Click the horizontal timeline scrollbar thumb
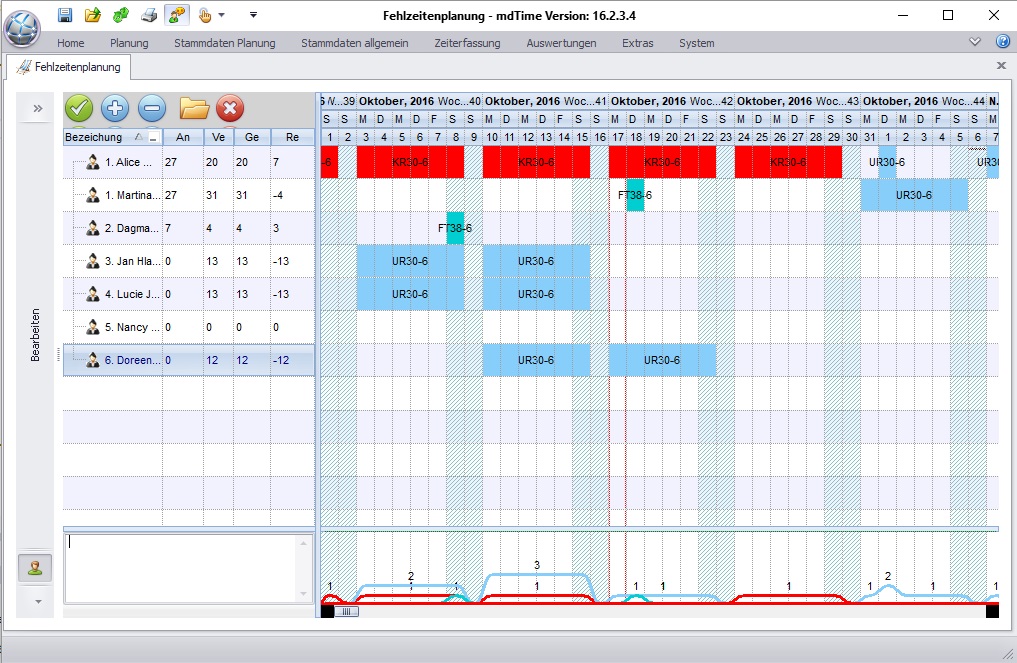 (x=346, y=611)
